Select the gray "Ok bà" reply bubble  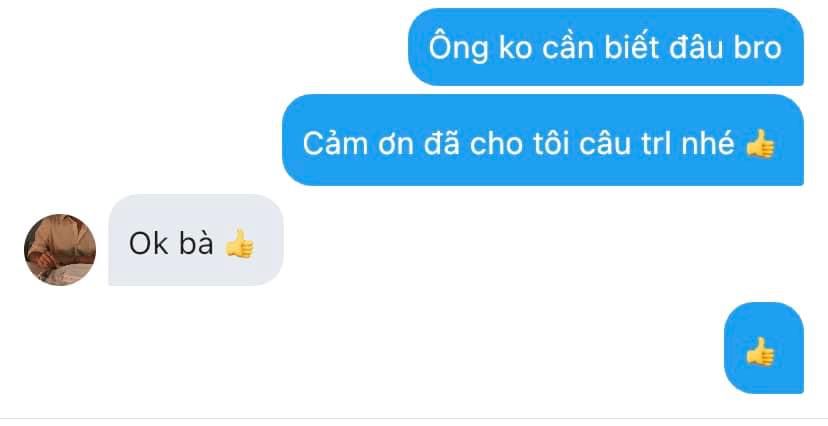(196, 240)
